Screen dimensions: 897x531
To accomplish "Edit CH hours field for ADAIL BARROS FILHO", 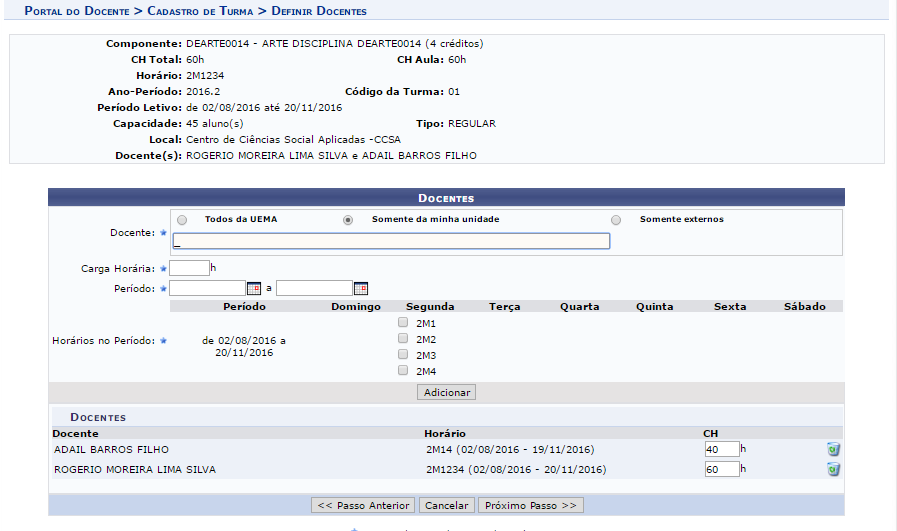I will pos(722,449).
